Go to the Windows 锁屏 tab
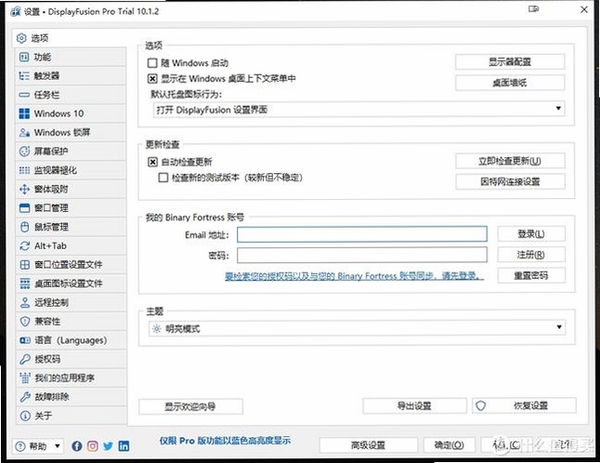 71,132
